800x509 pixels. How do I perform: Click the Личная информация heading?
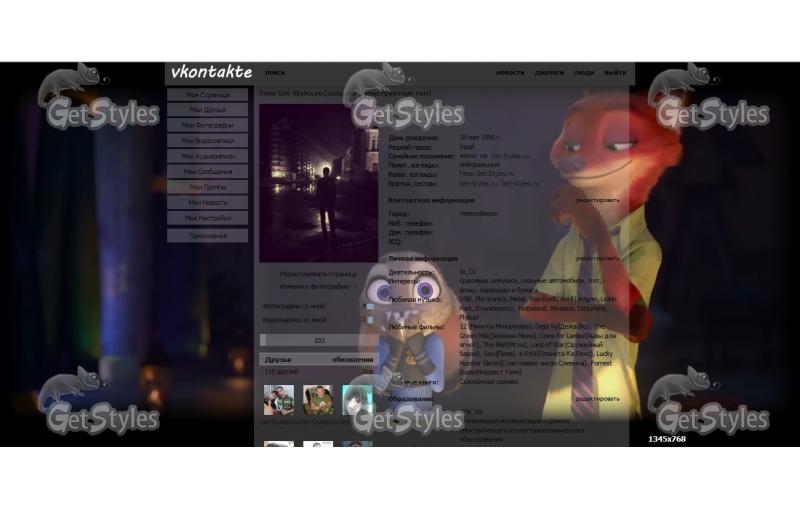coord(423,259)
